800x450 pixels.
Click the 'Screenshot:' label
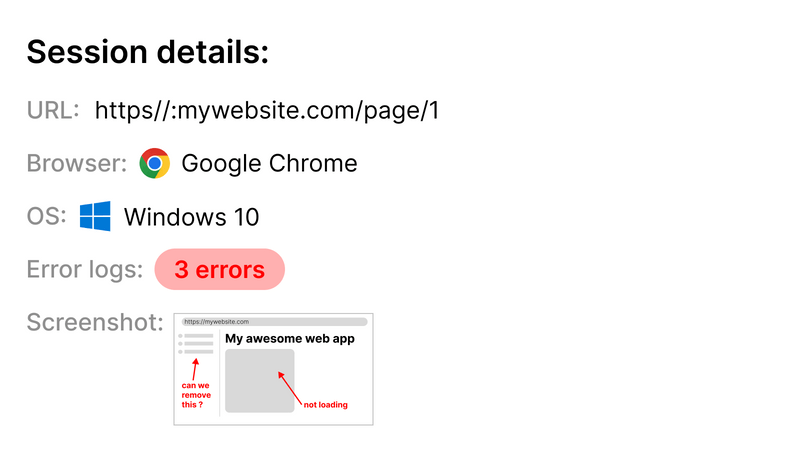[94, 322]
